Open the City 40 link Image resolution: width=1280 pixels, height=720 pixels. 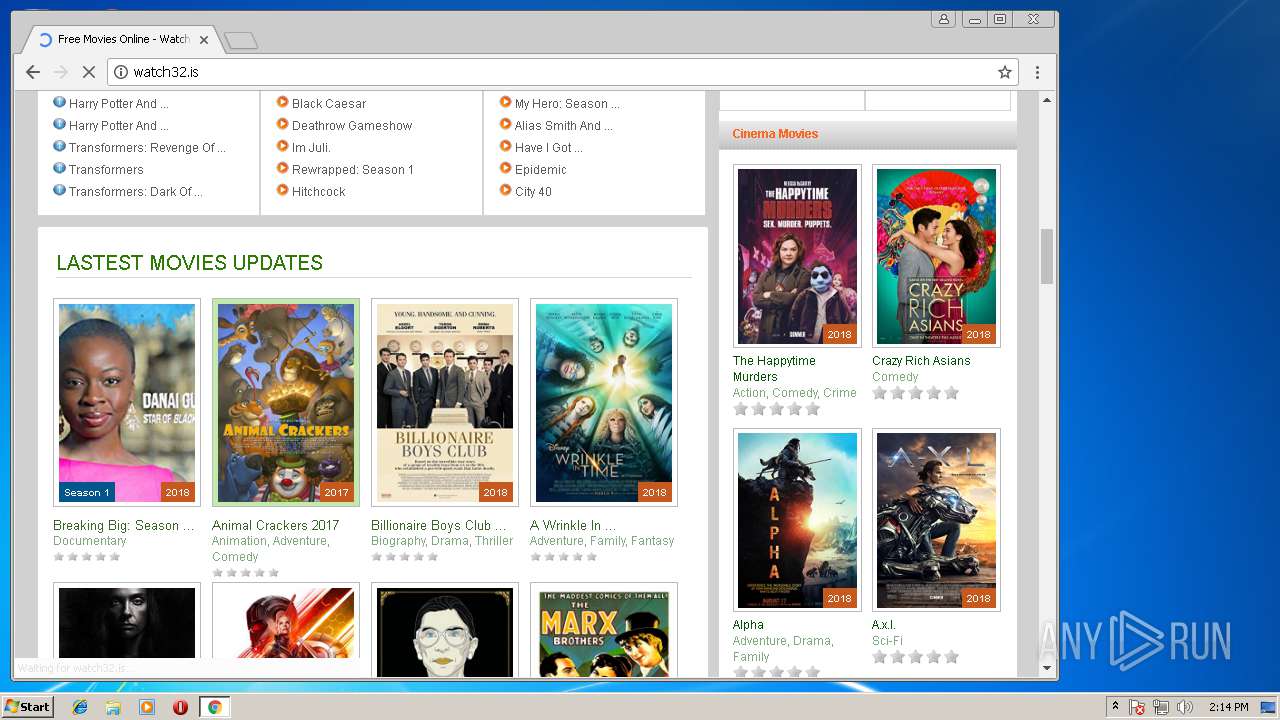click(533, 191)
